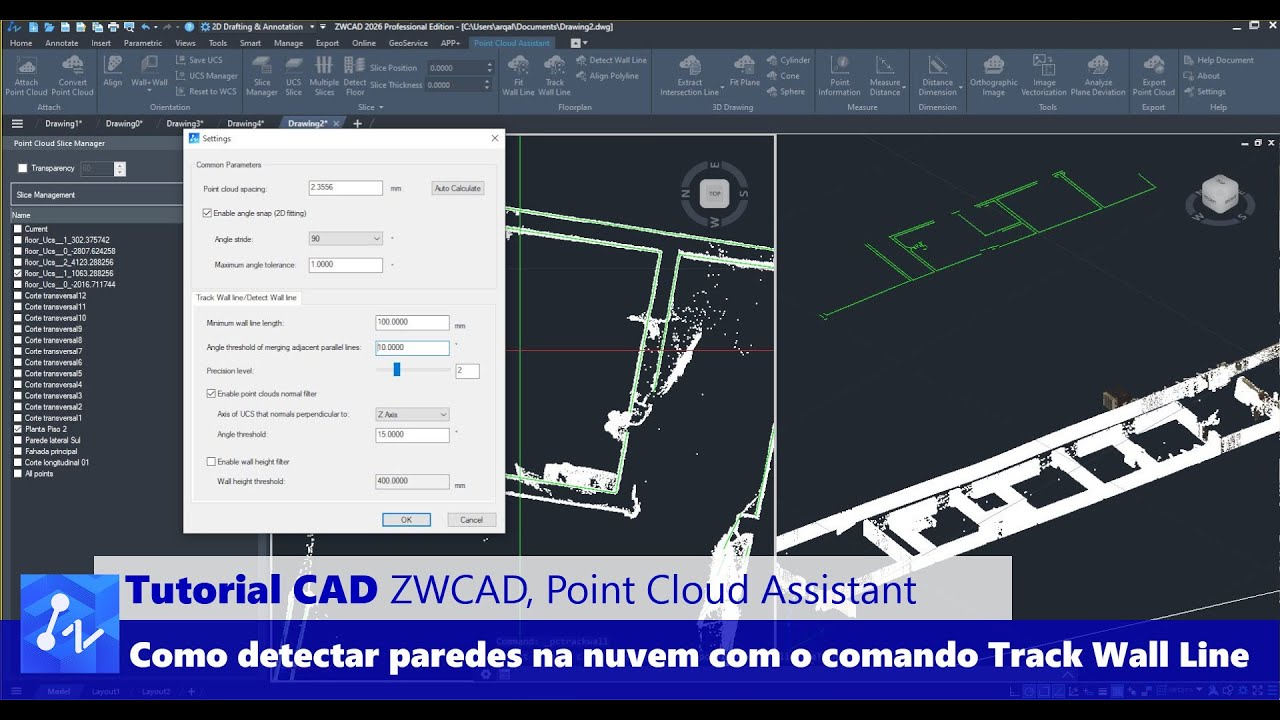Viewport: 1280px width, 720px height.
Task: Click Auto Calculate button
Action: tap(458, 188)
